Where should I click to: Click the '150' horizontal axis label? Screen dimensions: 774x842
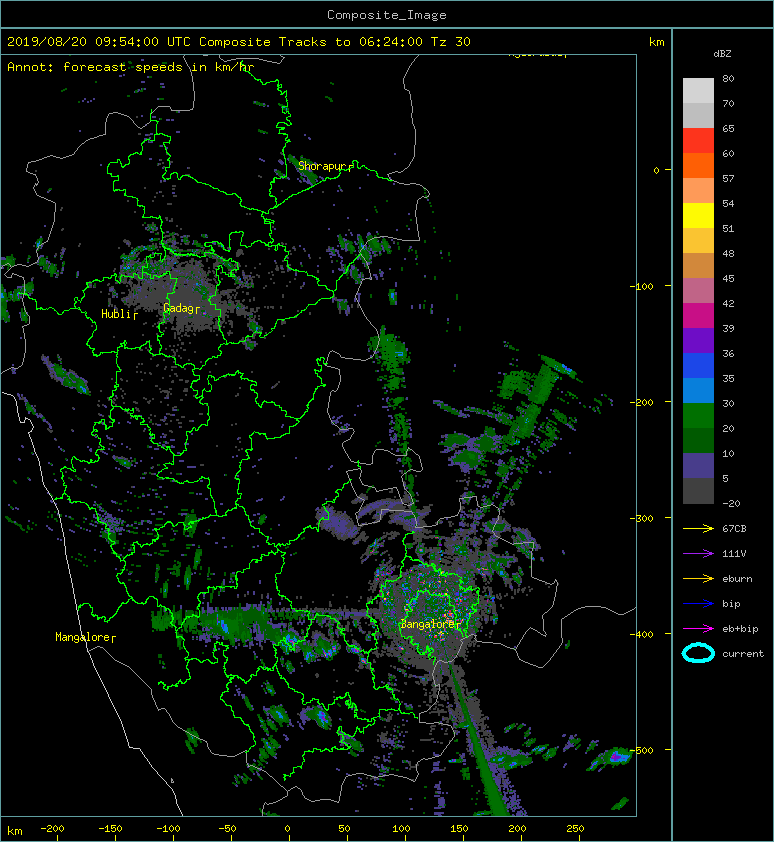click(459, 829)
